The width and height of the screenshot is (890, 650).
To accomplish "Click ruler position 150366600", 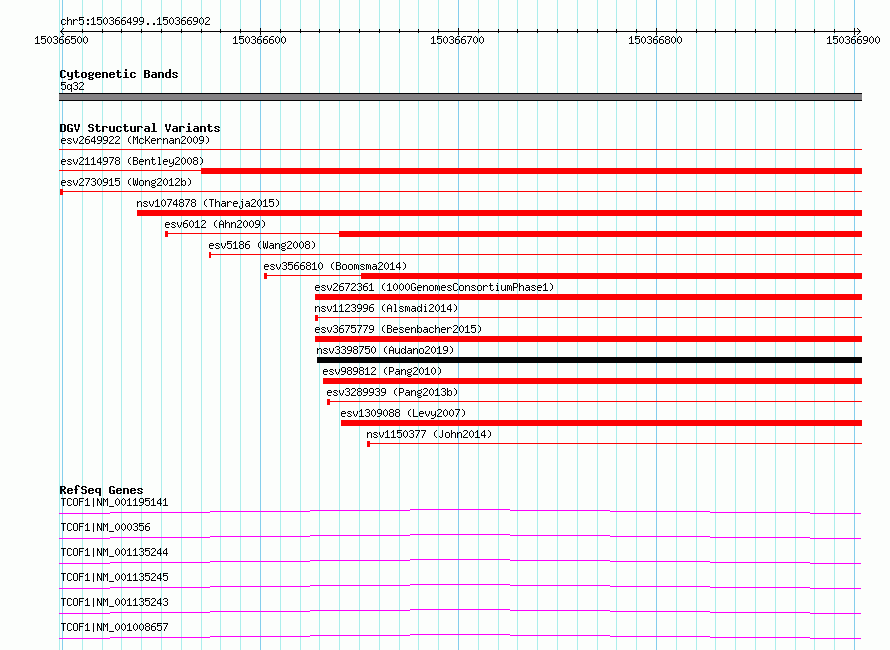I will click(x=259, y=40).
